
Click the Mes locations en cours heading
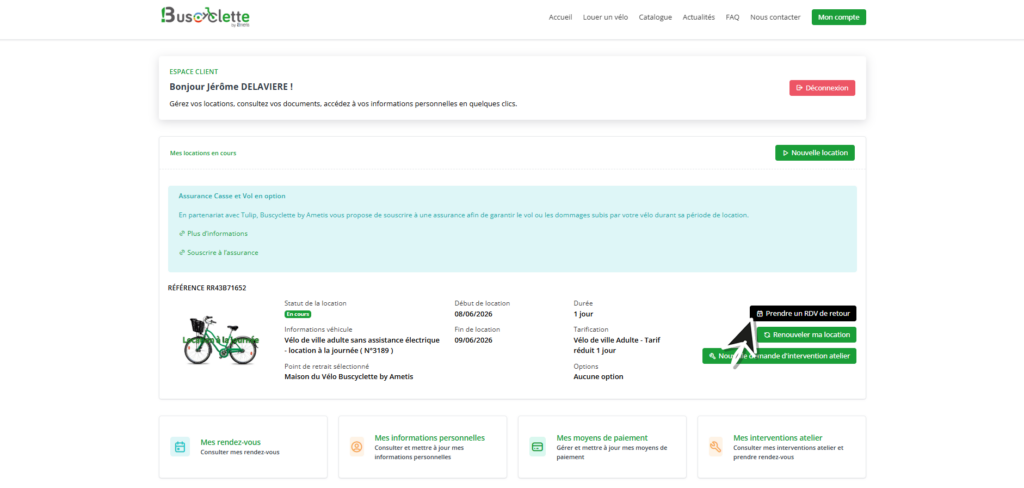[202, 153]
